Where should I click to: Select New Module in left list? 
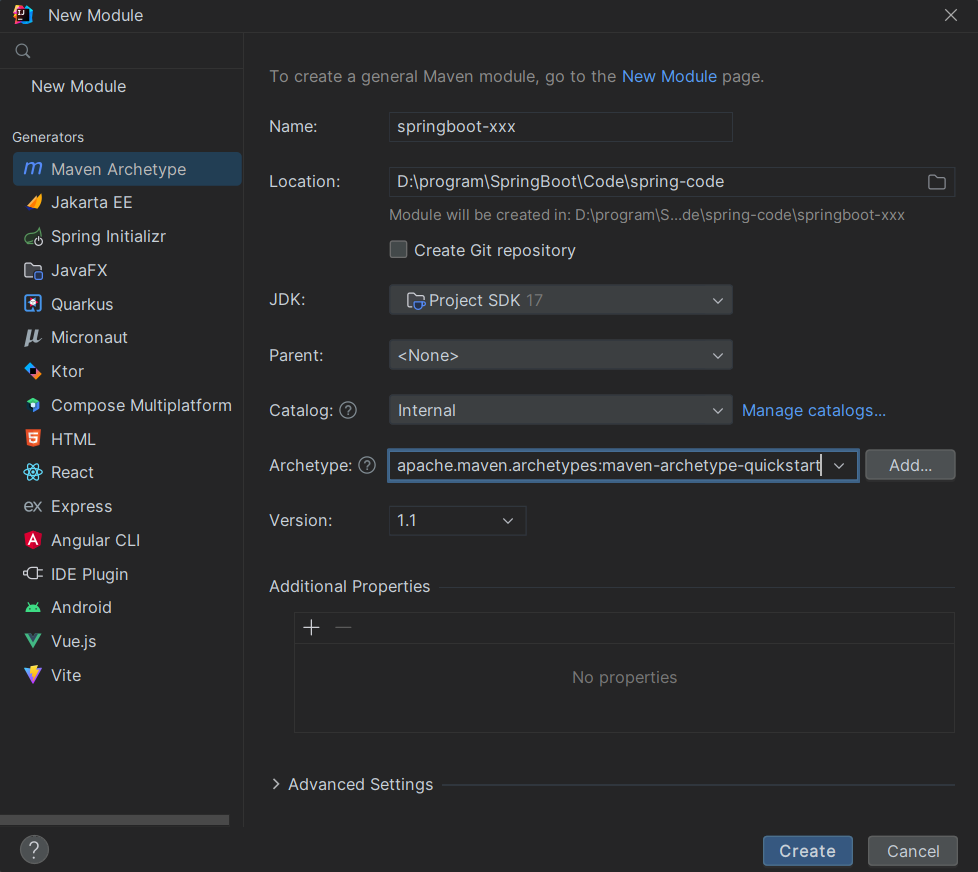click(79, 86)
